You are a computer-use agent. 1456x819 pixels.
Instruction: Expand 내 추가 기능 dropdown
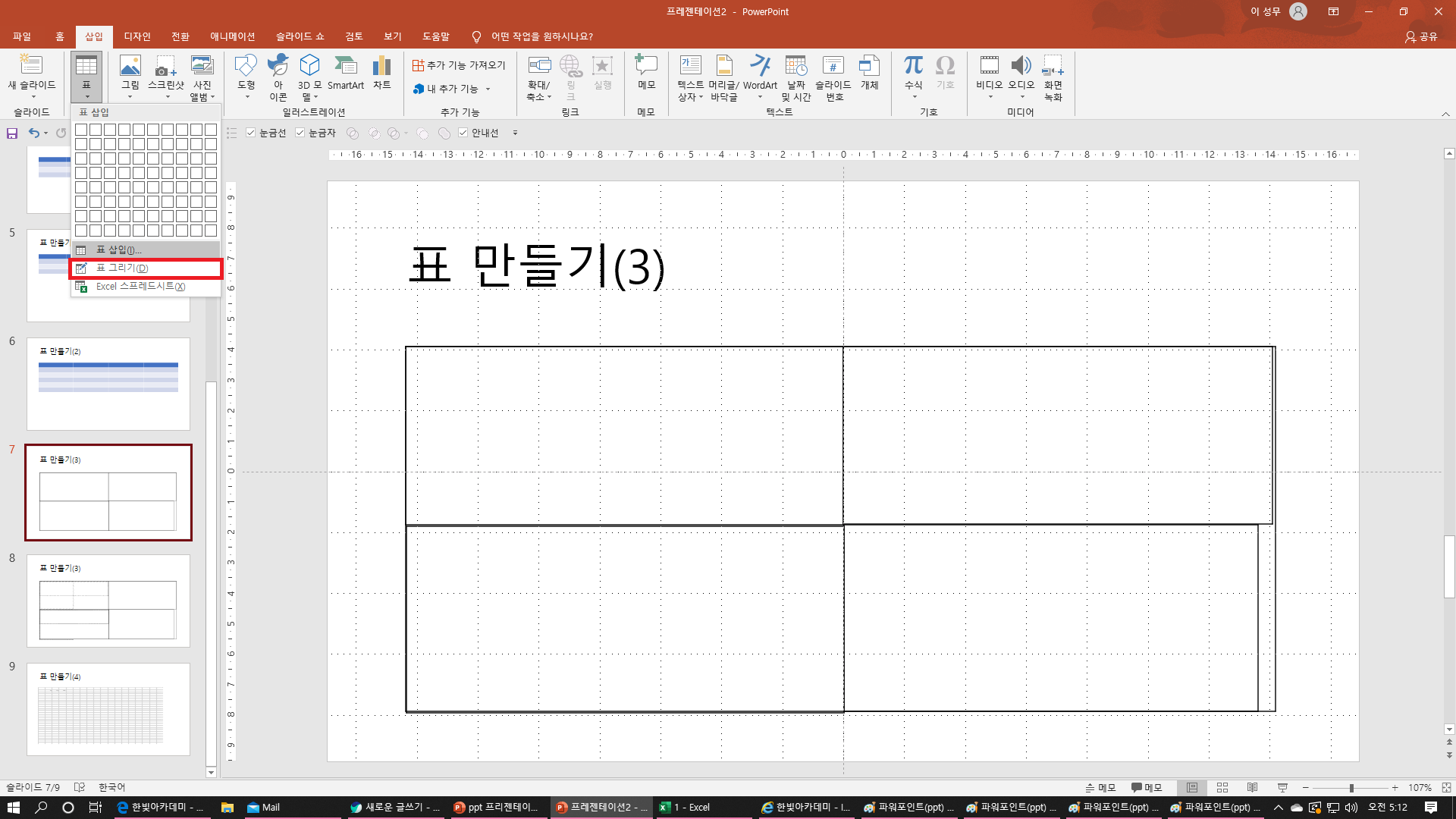click(488, 89)
